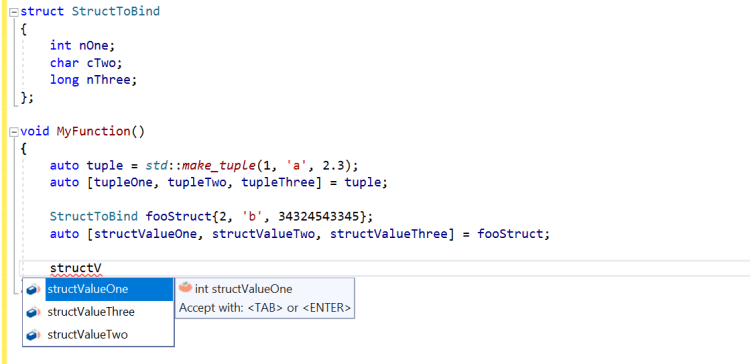The image size is (750, 364).
Task: Click the variable icon beside structValueTwo
Action: tap(33, 335)
